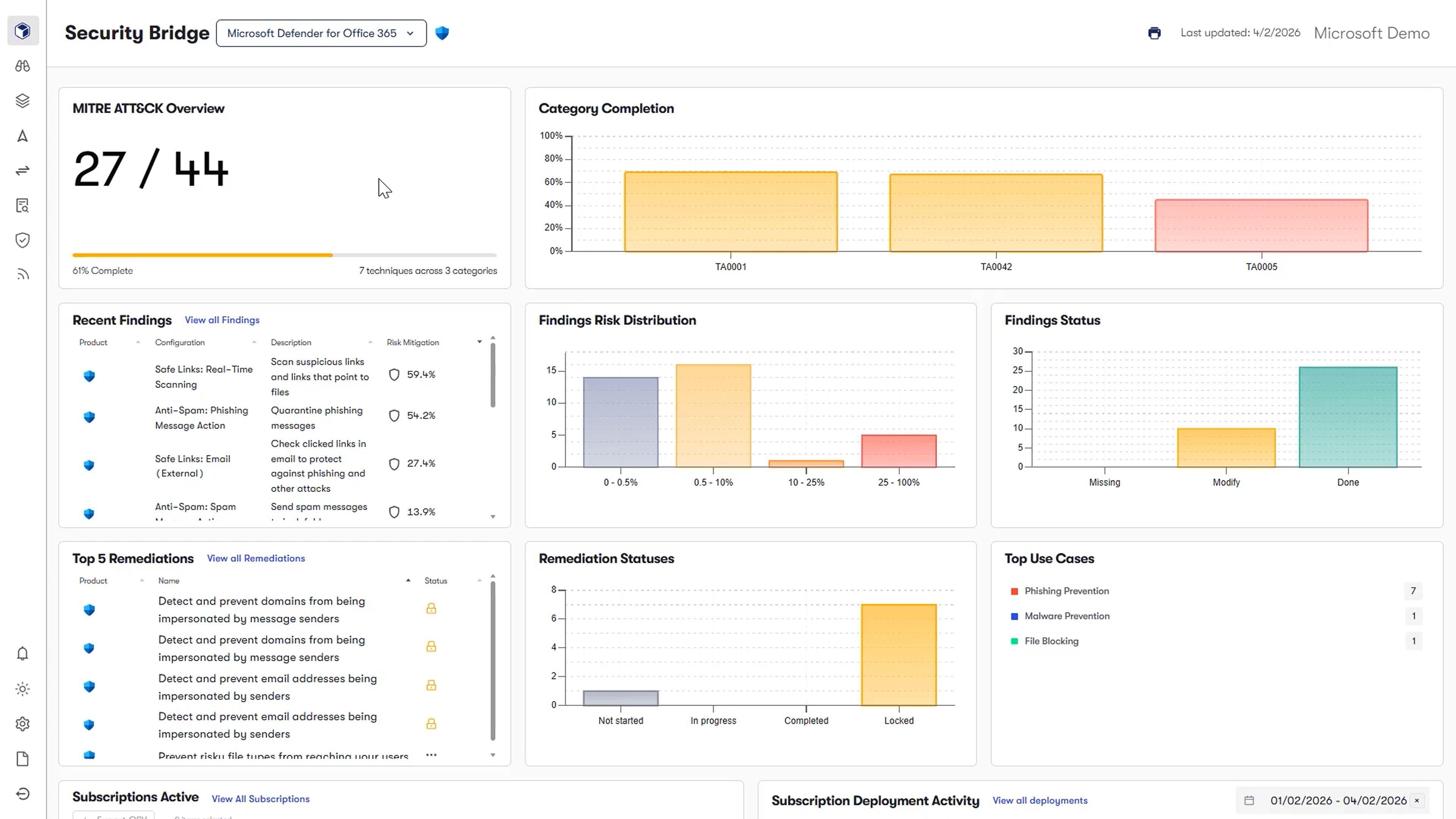Click the deployment date range field
The width and height of the screenshot is (1456, 819).
(x=1332, y=800)
